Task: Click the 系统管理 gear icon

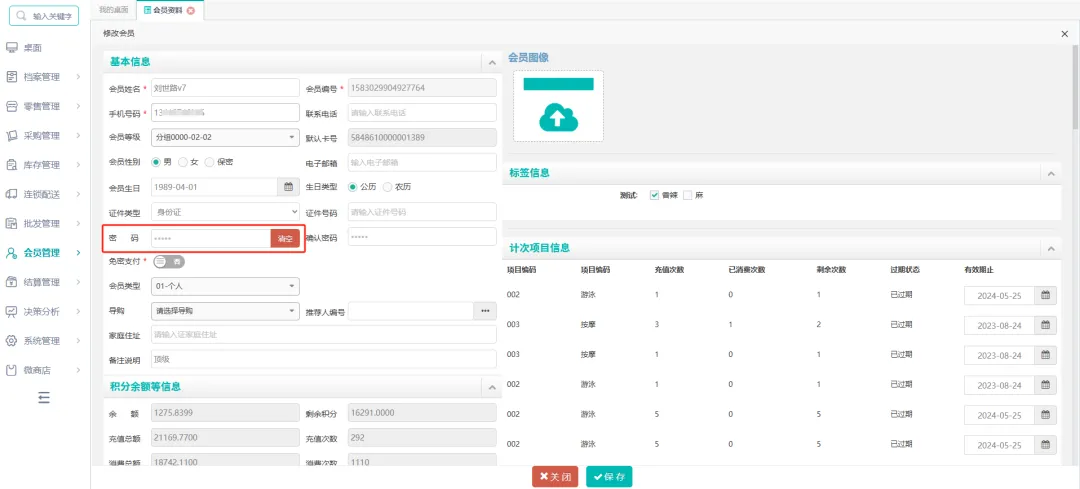Action: pos(11,340)
